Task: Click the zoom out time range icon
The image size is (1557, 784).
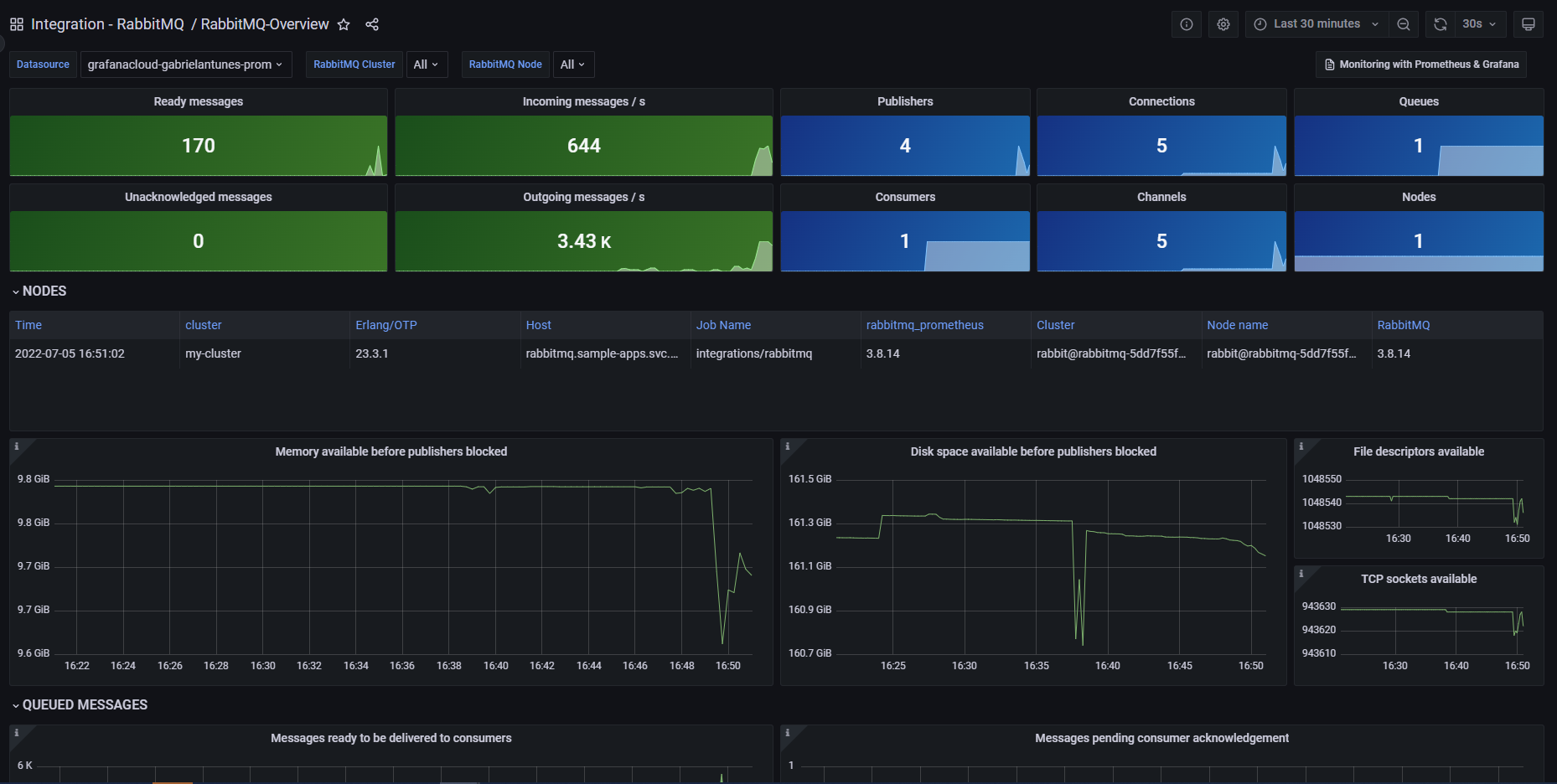Action: [1403, 24]
